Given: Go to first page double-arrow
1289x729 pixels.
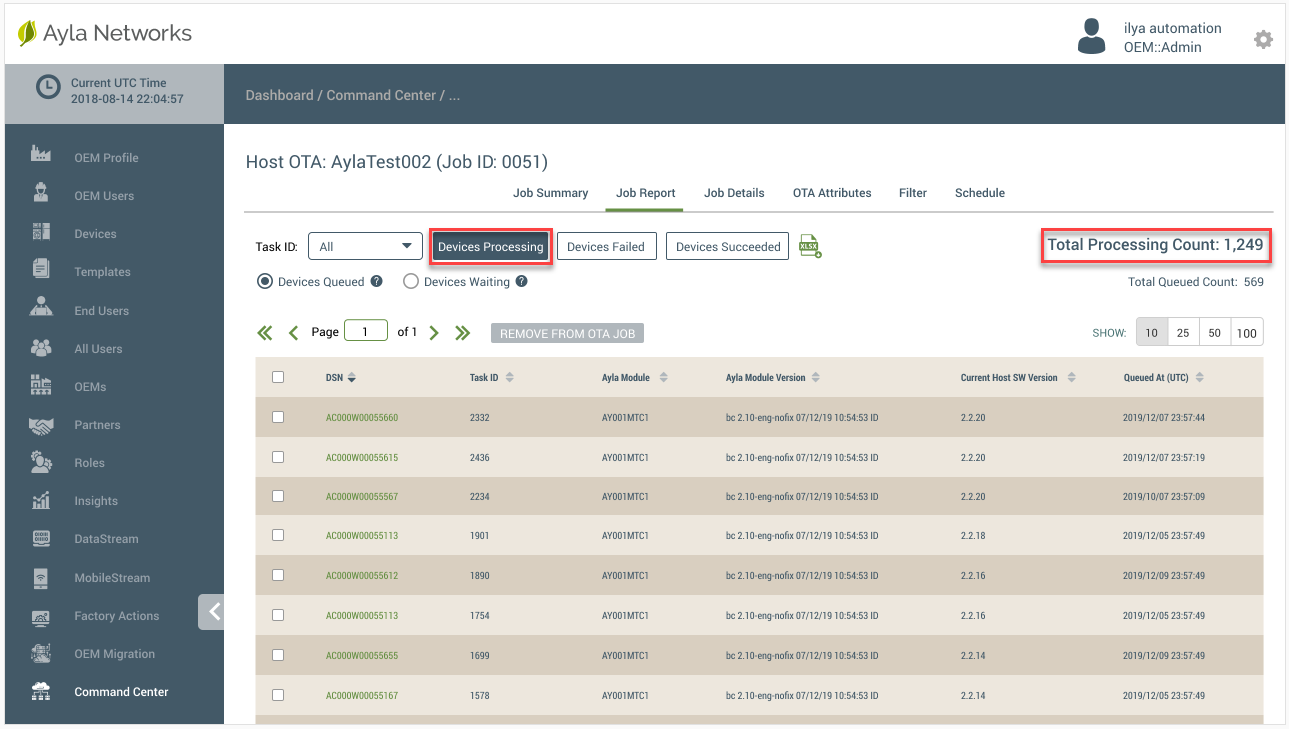Looking at the screenshot, I should [265, 333].
